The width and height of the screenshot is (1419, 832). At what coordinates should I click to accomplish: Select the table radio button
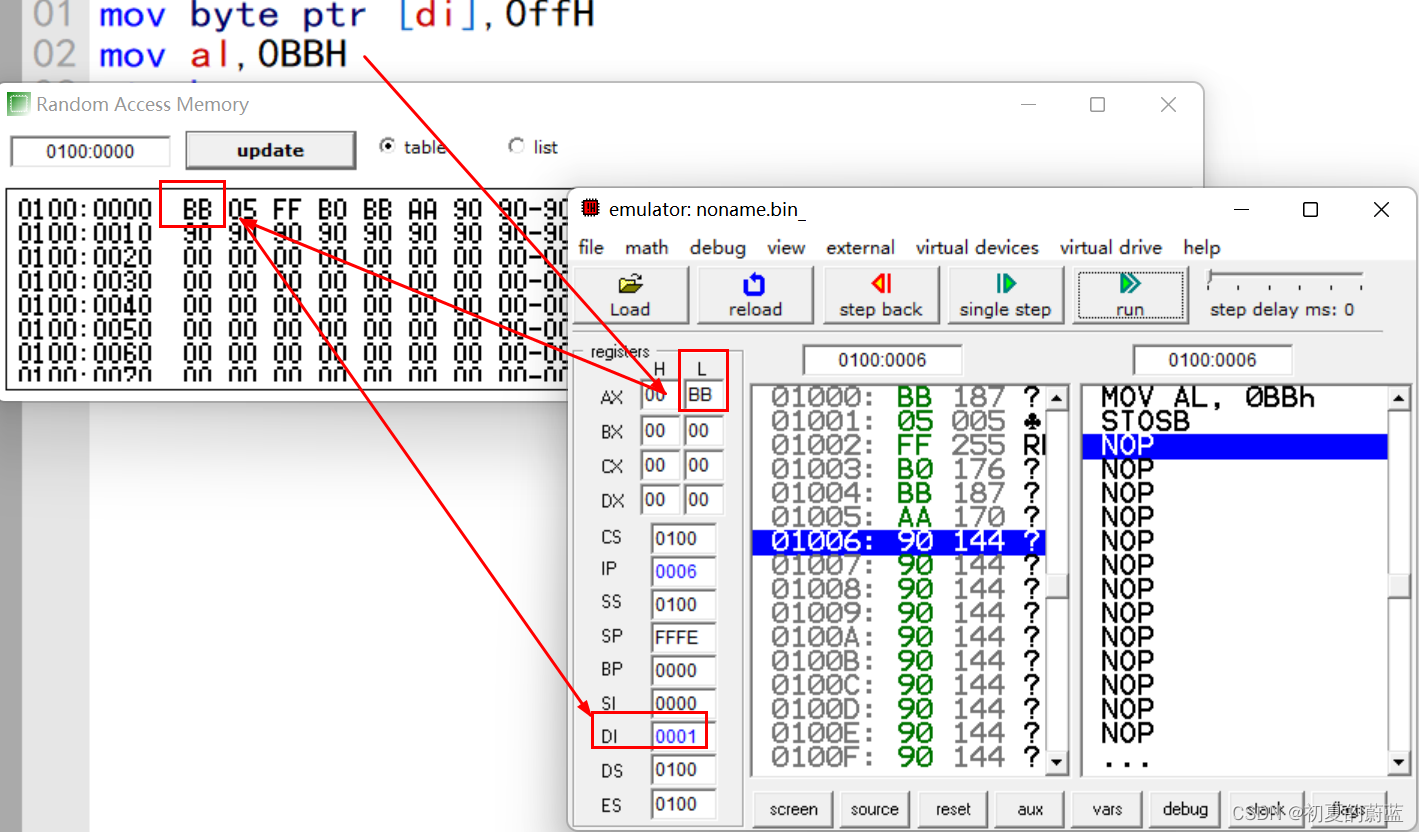coord(388,146)
